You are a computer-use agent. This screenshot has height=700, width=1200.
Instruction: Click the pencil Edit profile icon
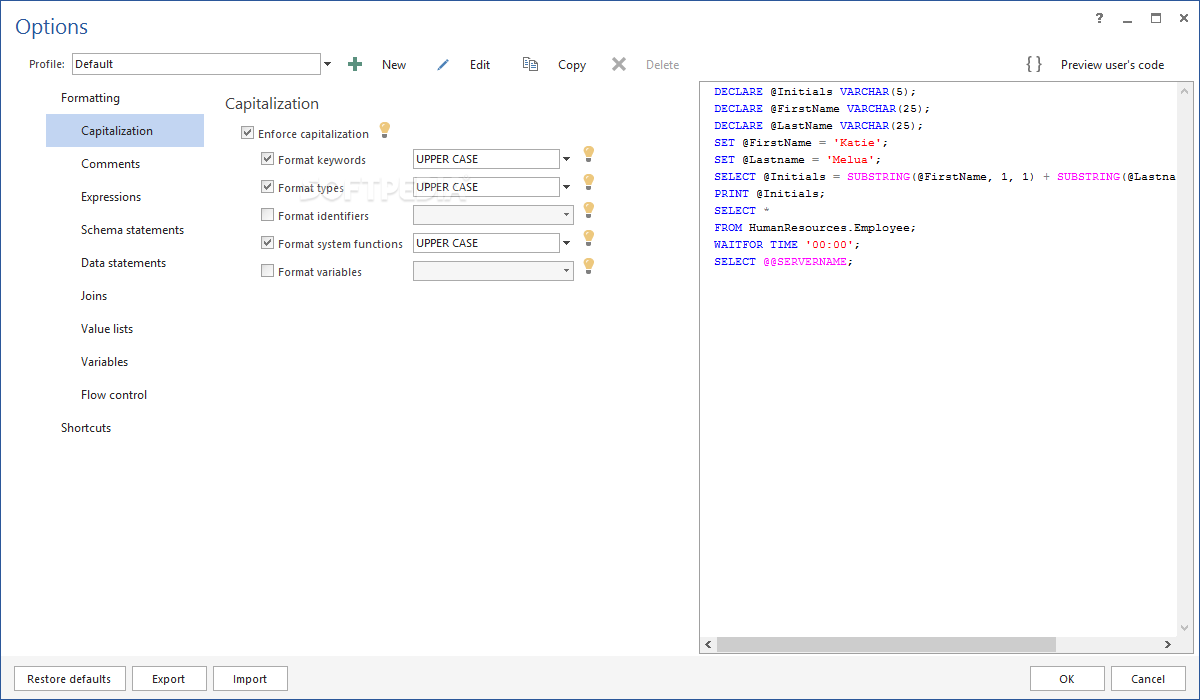pos(443,64)
